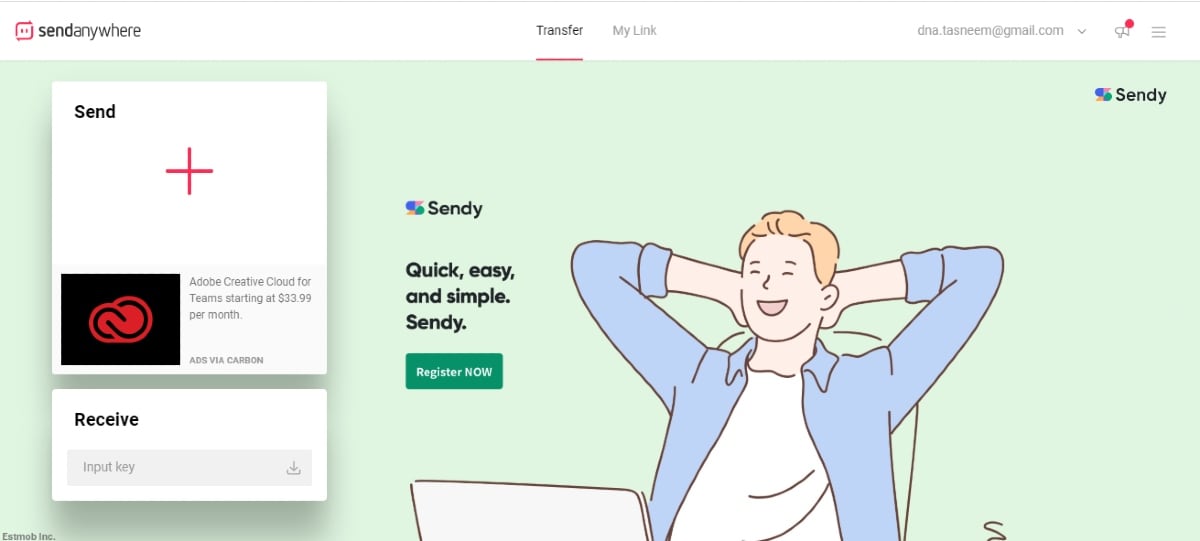
Task: Click the Sendy logo above the headline
Action: pos(444,208)
